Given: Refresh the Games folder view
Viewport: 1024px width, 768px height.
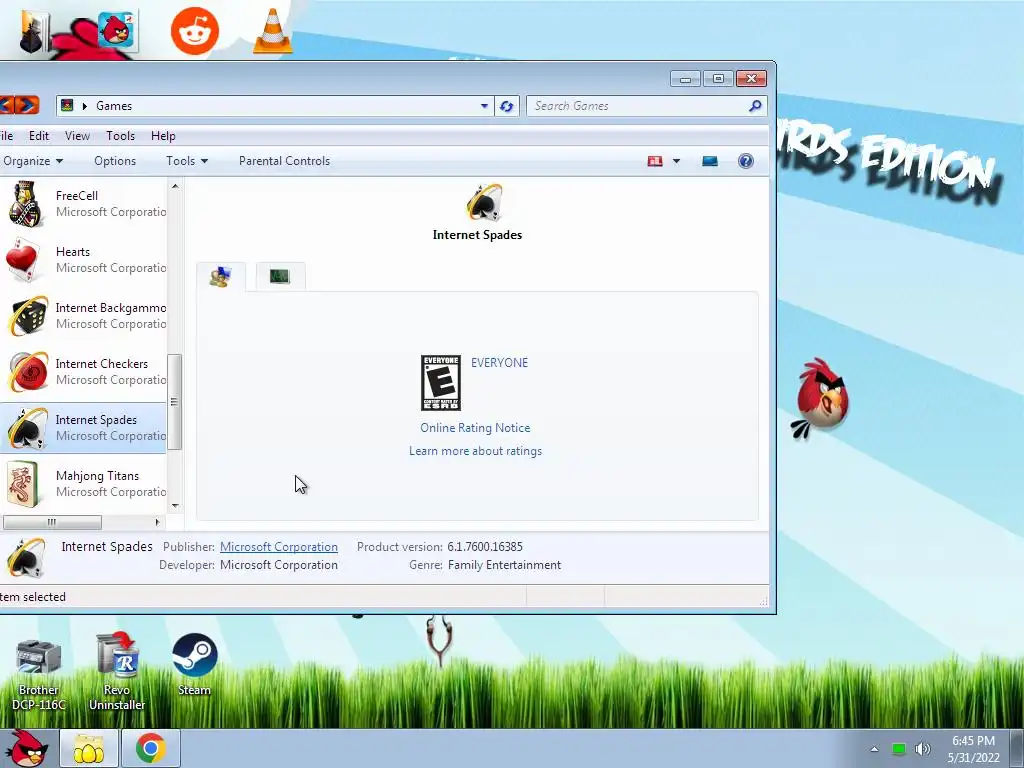Looking at the screenshot, I should pos(507,106).
